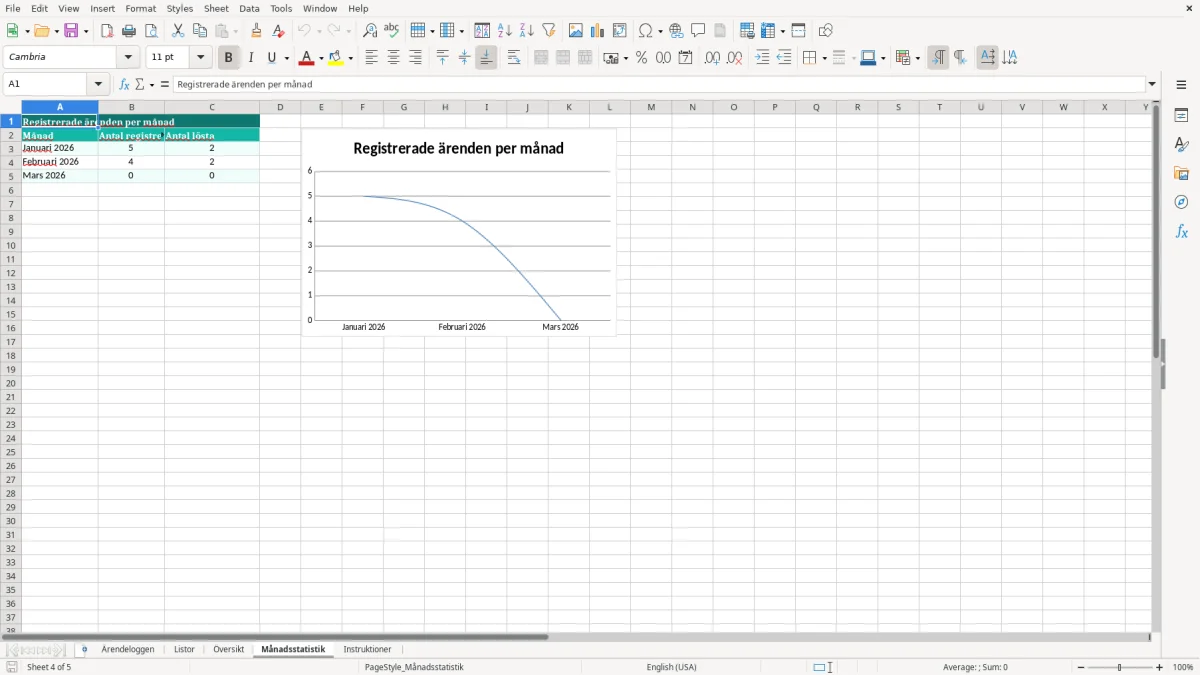Open the Sheet menu
Screen dimensions: 1200x675
216,8
